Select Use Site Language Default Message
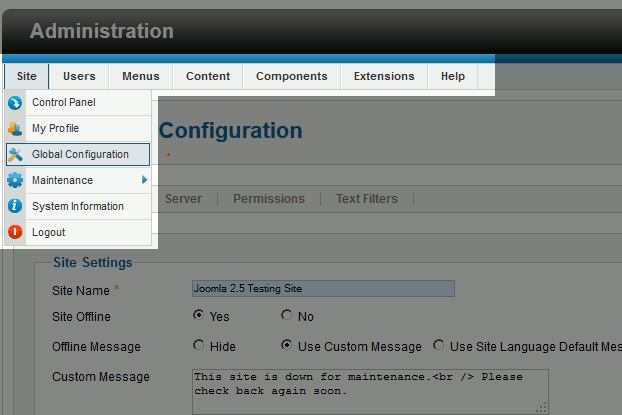 pos(439,346)
